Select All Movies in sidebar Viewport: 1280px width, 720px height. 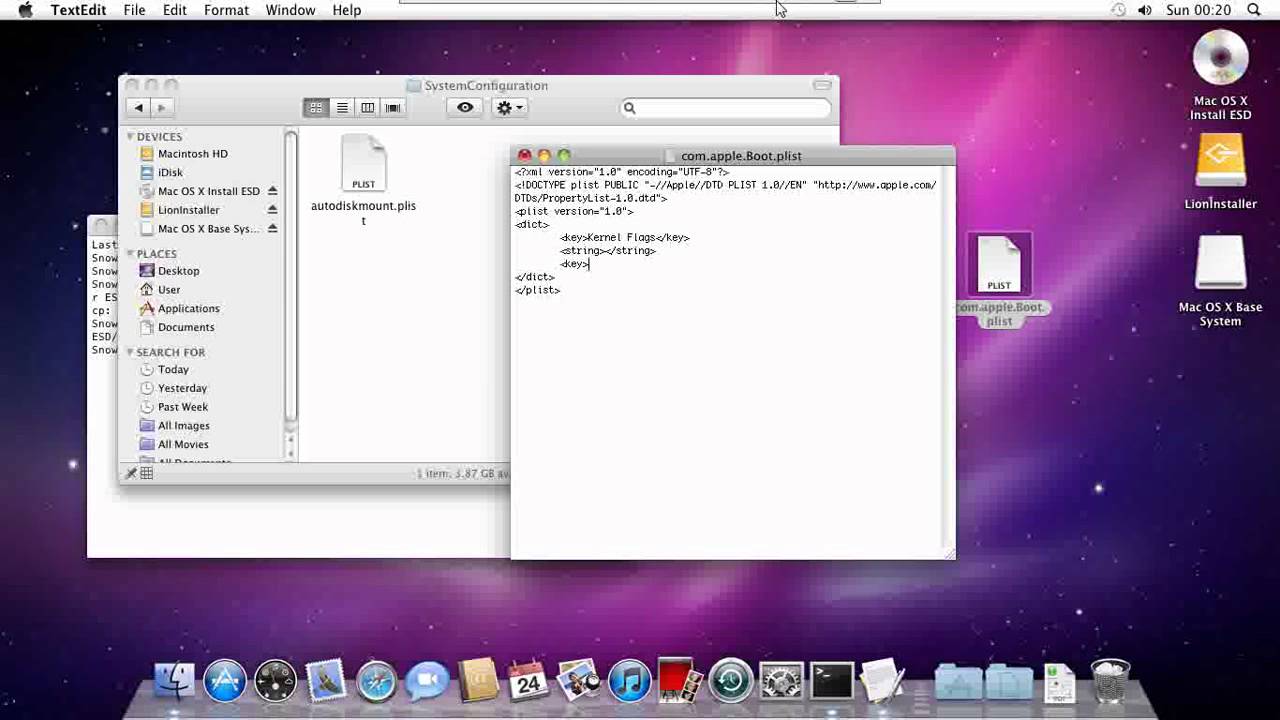pos(183,444)
